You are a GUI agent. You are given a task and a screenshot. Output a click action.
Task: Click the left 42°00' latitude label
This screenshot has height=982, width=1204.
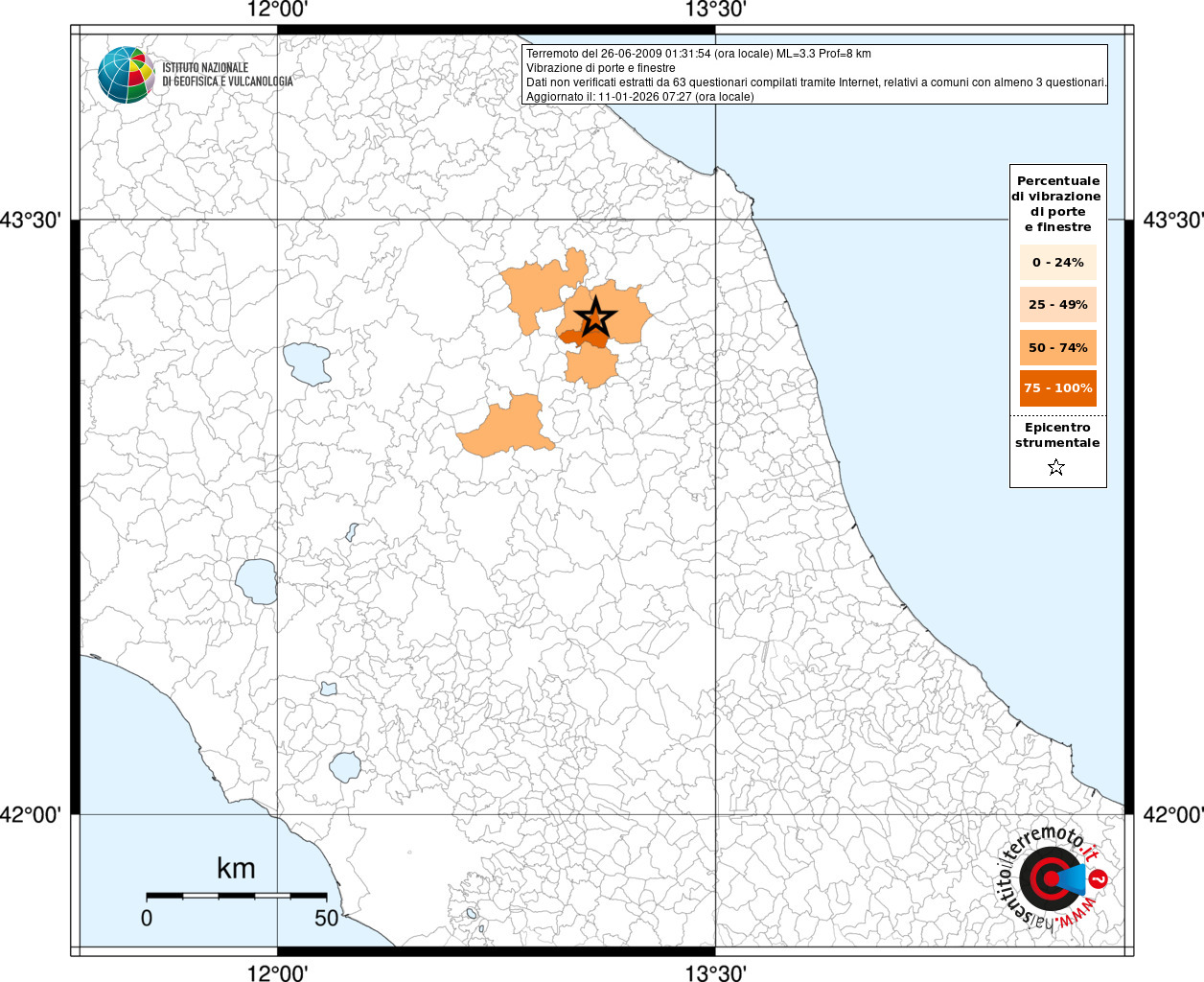(31, 814)
